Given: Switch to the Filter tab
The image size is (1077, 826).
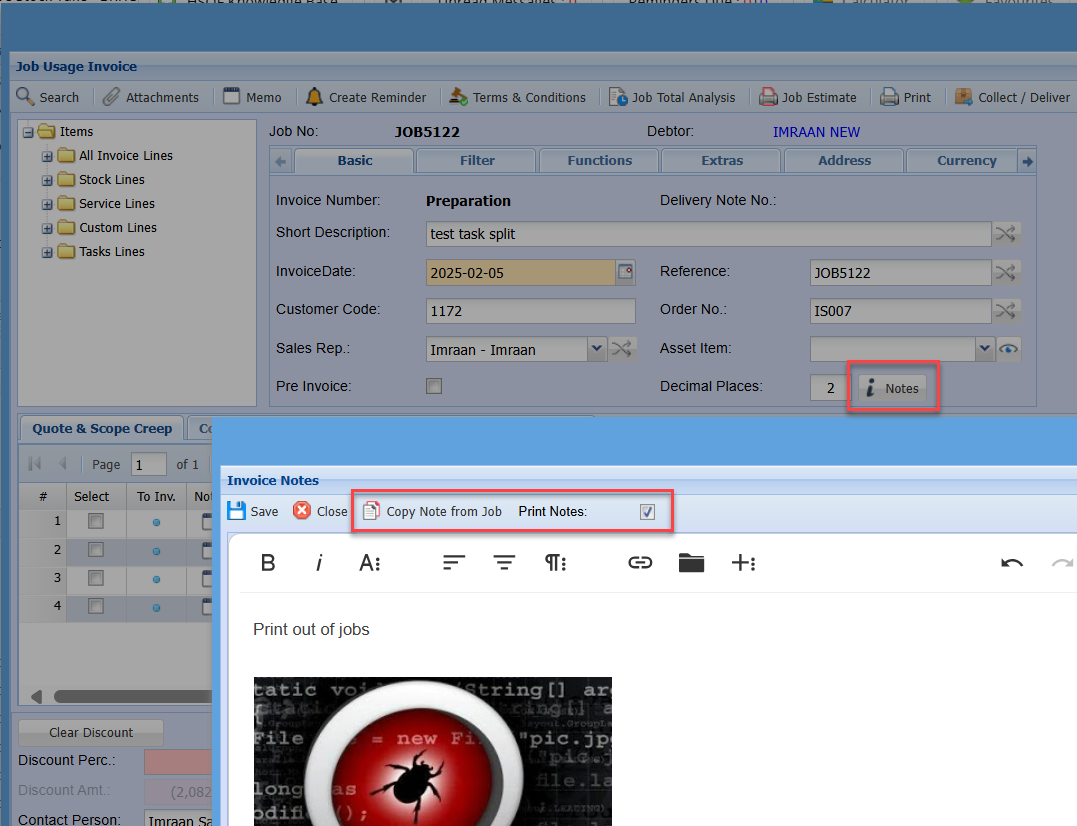Looking at the screenshot, I should [x=477, y=160].
